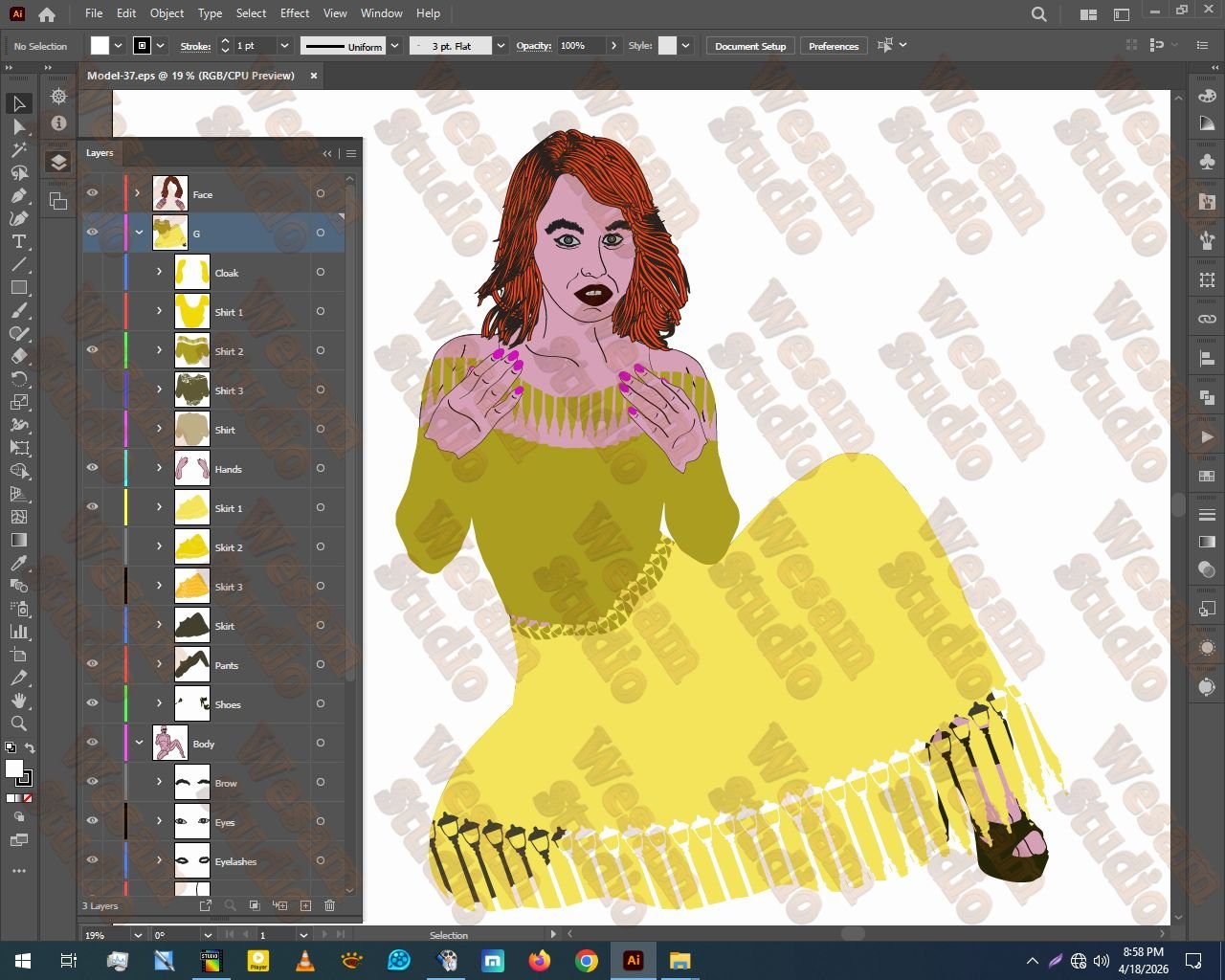This screenshot has height=980, width=1225.
Task: Open the Preferences button
Action: click(834, 46)
